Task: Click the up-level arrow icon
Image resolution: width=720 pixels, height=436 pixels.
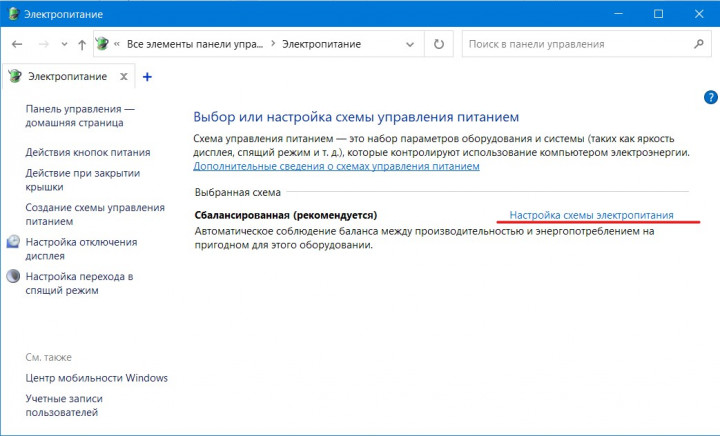Action: (x=81, y=45)
